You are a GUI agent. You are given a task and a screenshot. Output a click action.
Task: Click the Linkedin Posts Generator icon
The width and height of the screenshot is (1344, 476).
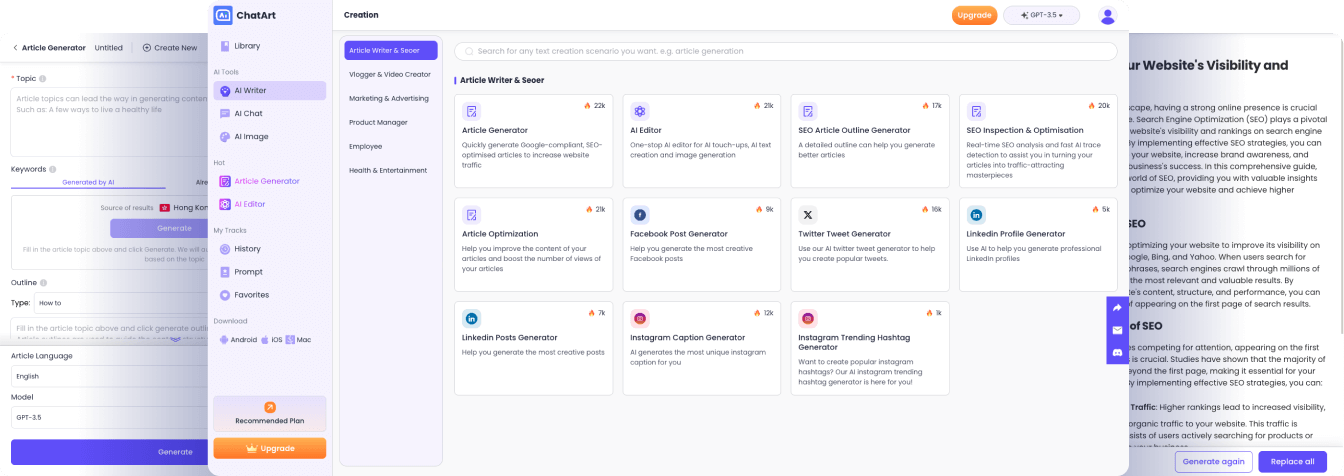click(x=471, y=319)
